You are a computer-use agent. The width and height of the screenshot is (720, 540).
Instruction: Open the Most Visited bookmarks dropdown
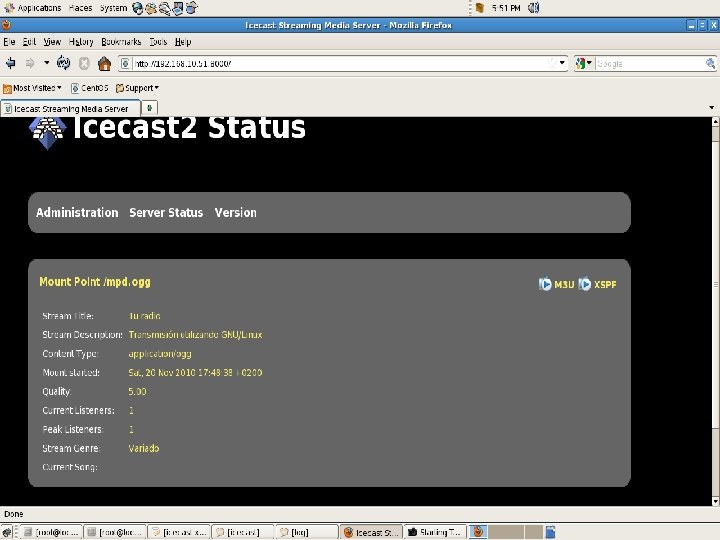pyautogui.click(x=32, y=88)
